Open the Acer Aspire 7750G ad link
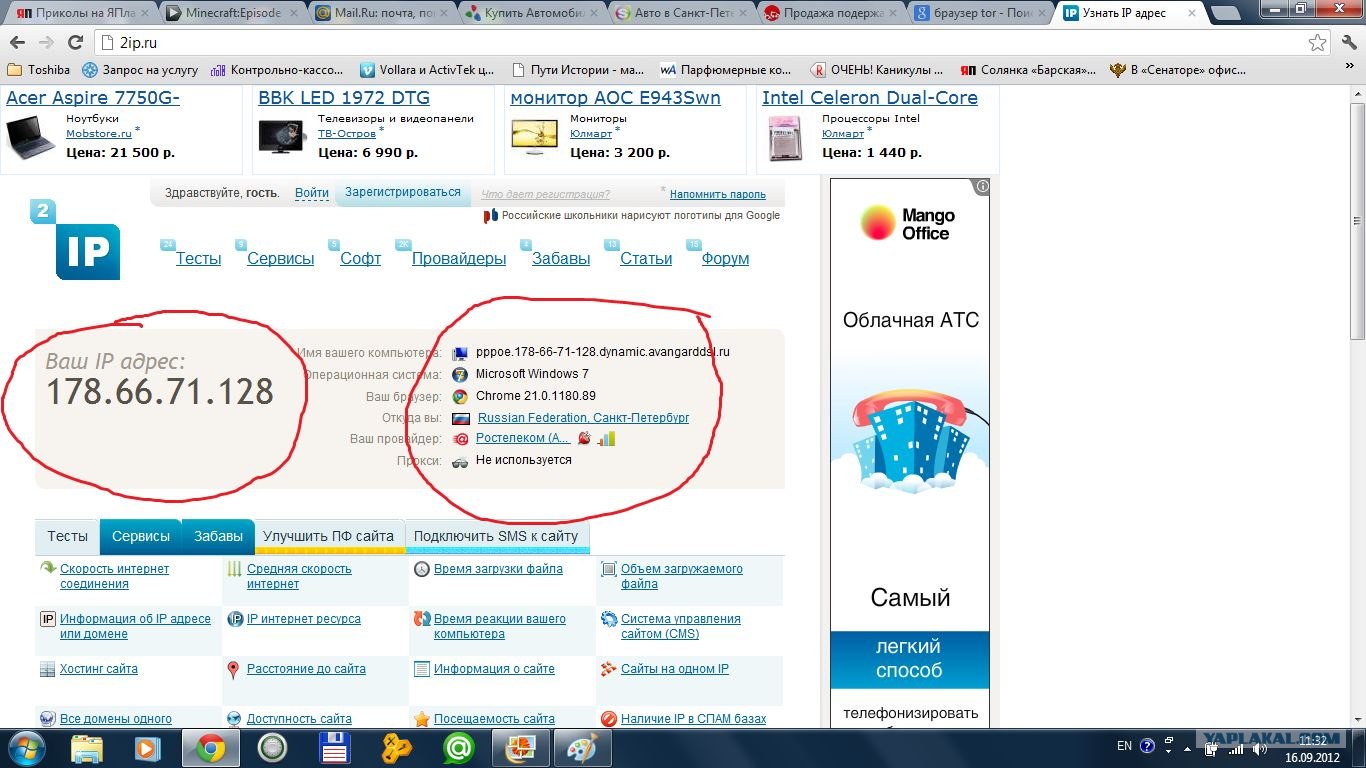This screenshot has width=1366, height=768. click(x=93, y=98)
